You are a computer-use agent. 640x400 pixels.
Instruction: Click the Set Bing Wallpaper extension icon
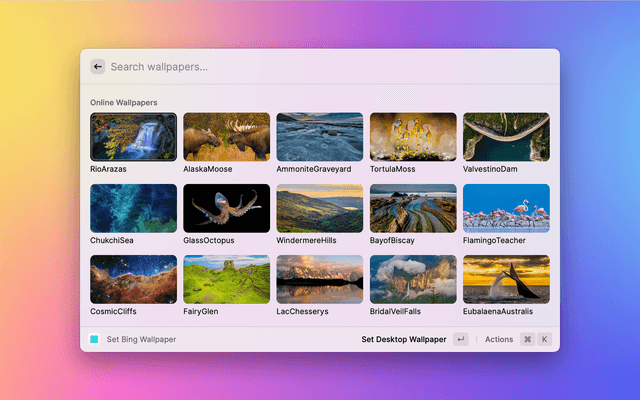[x=94, y=340]
